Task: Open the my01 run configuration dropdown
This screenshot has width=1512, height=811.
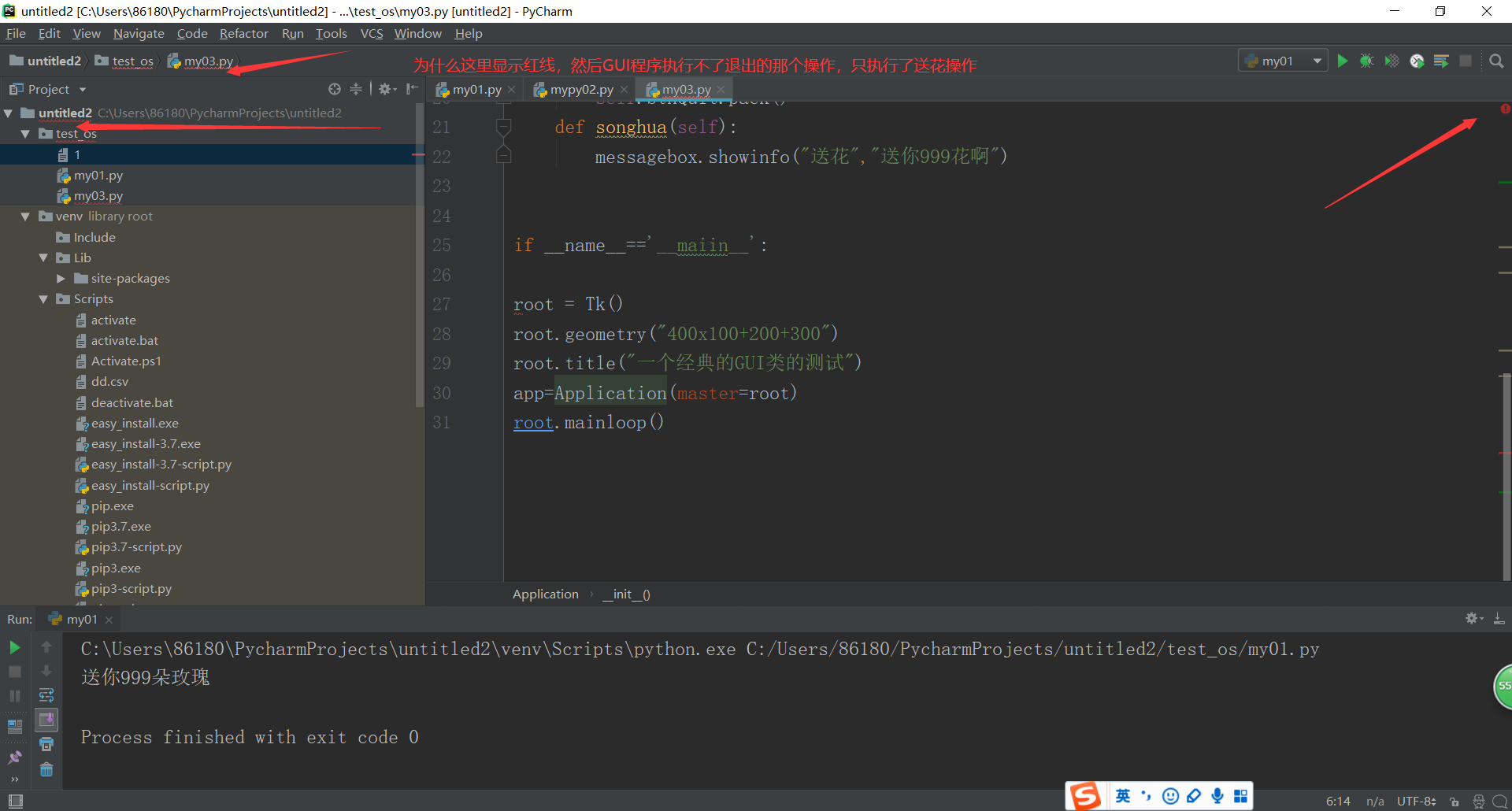Action: [1283, 61]
